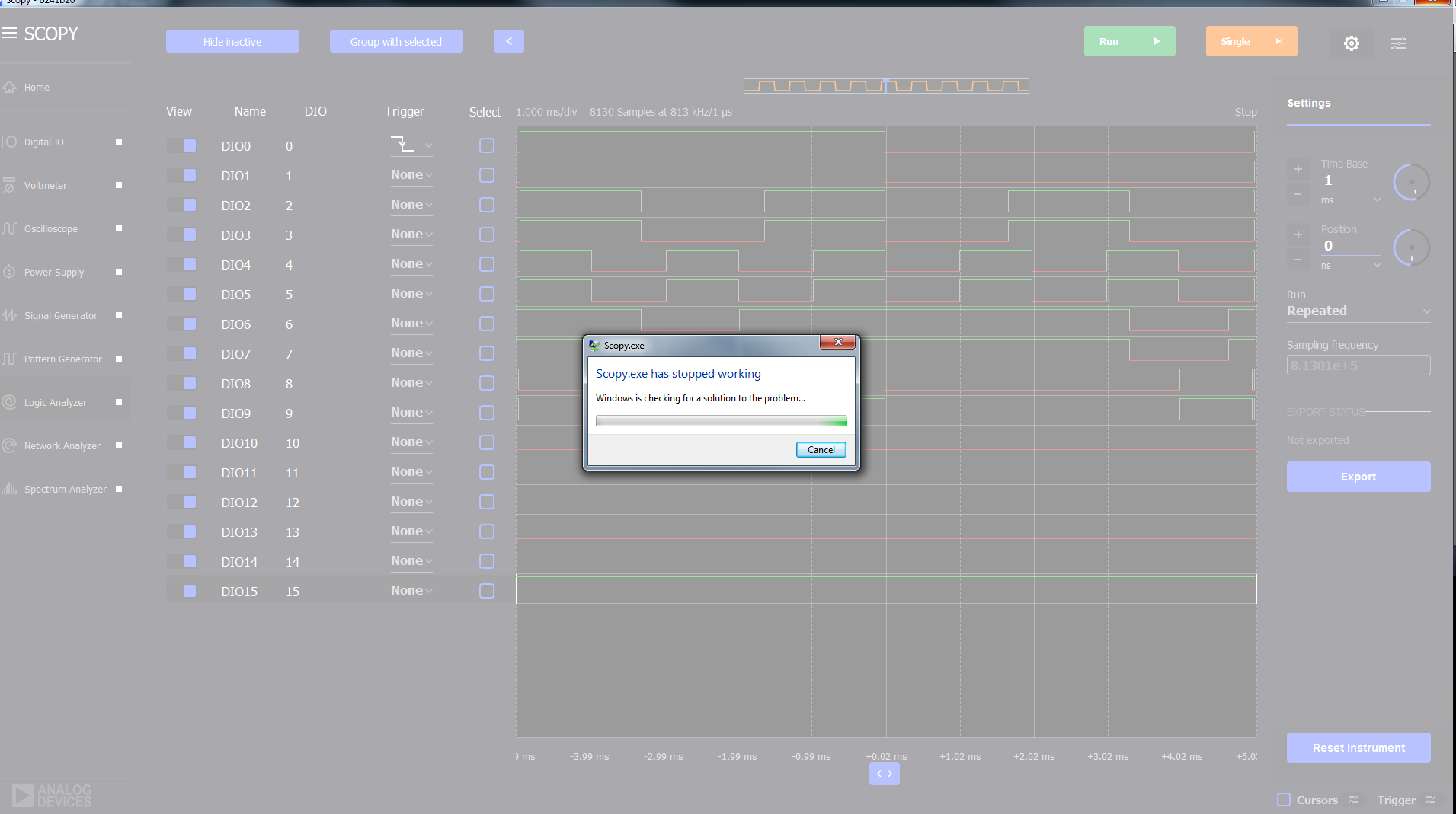Check the Select box for DIO15
Image resolution: width=1456 pixels, height=814 pixels.
[x=487, y=591]
